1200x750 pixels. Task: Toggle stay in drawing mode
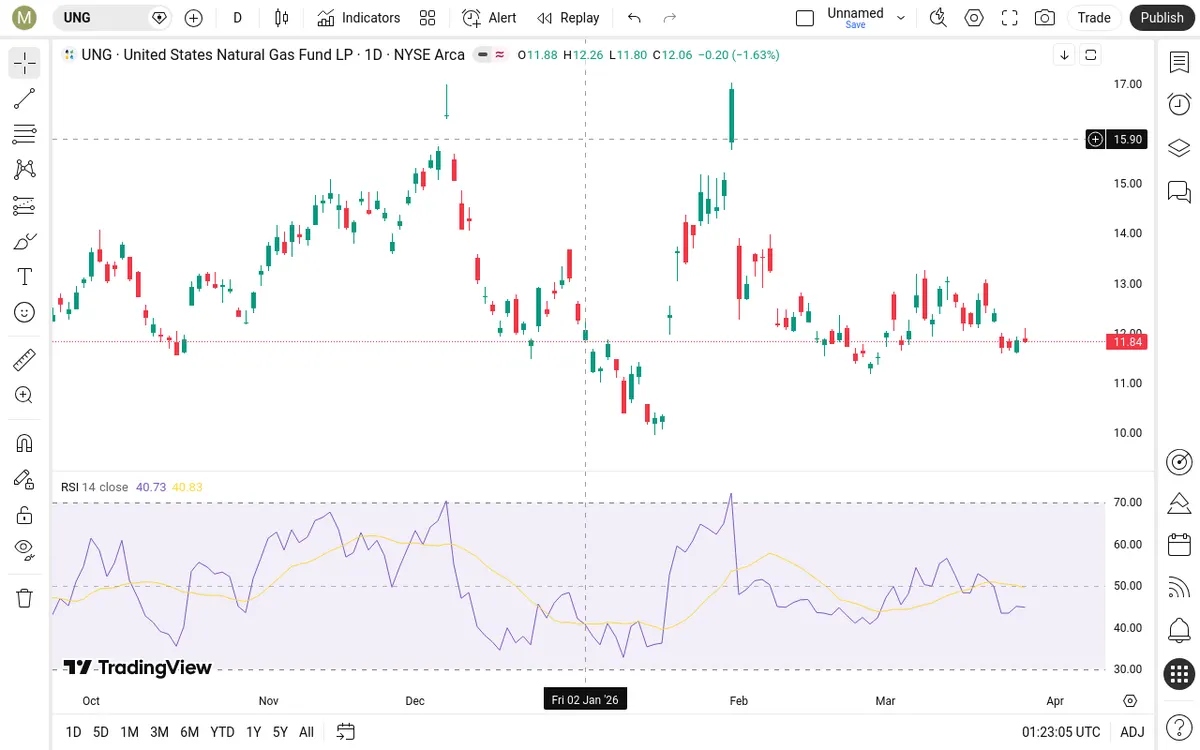(25, 479)
